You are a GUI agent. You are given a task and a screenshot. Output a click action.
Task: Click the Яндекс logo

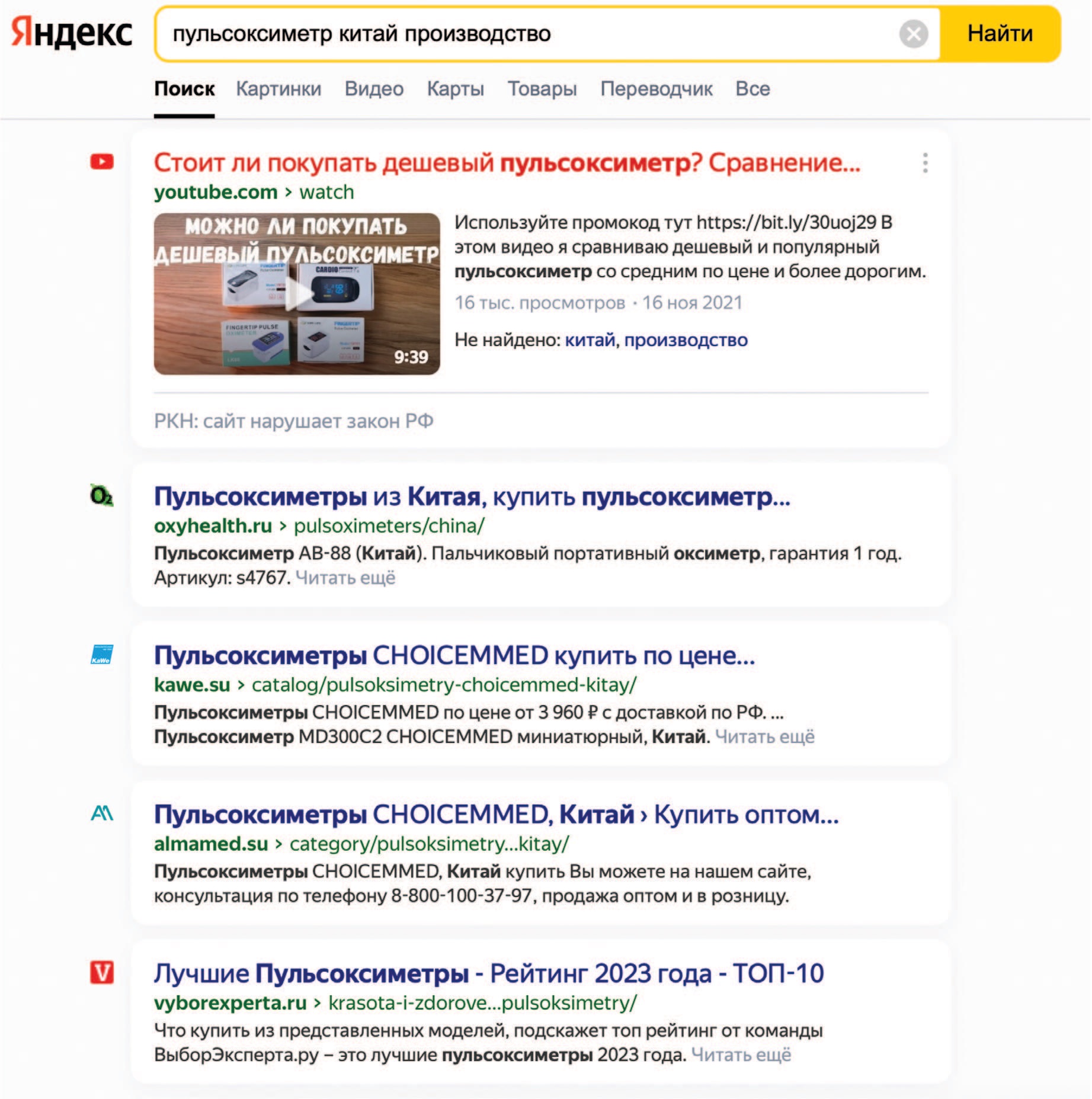[72, 33]
